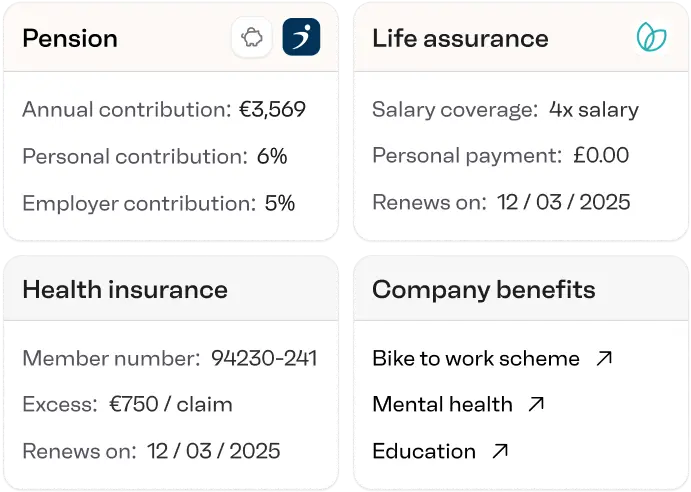Click the dark blue provider logo icon
Image resolution: width=691 pixels, height=492 pixels.
pyautogui.click(x=301, y=38)
